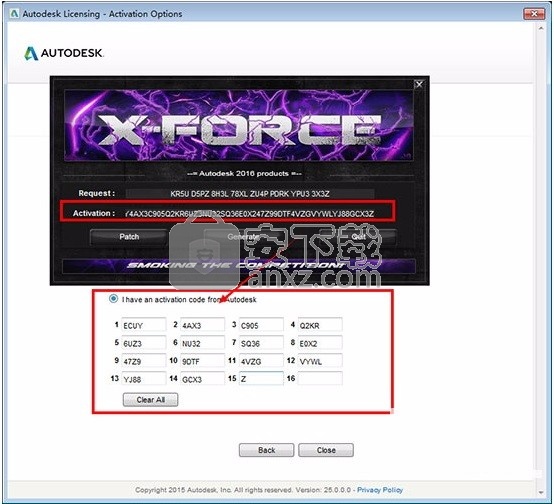Click the scrollbar down arrow
554x504 pixels.
coord(541,492)
